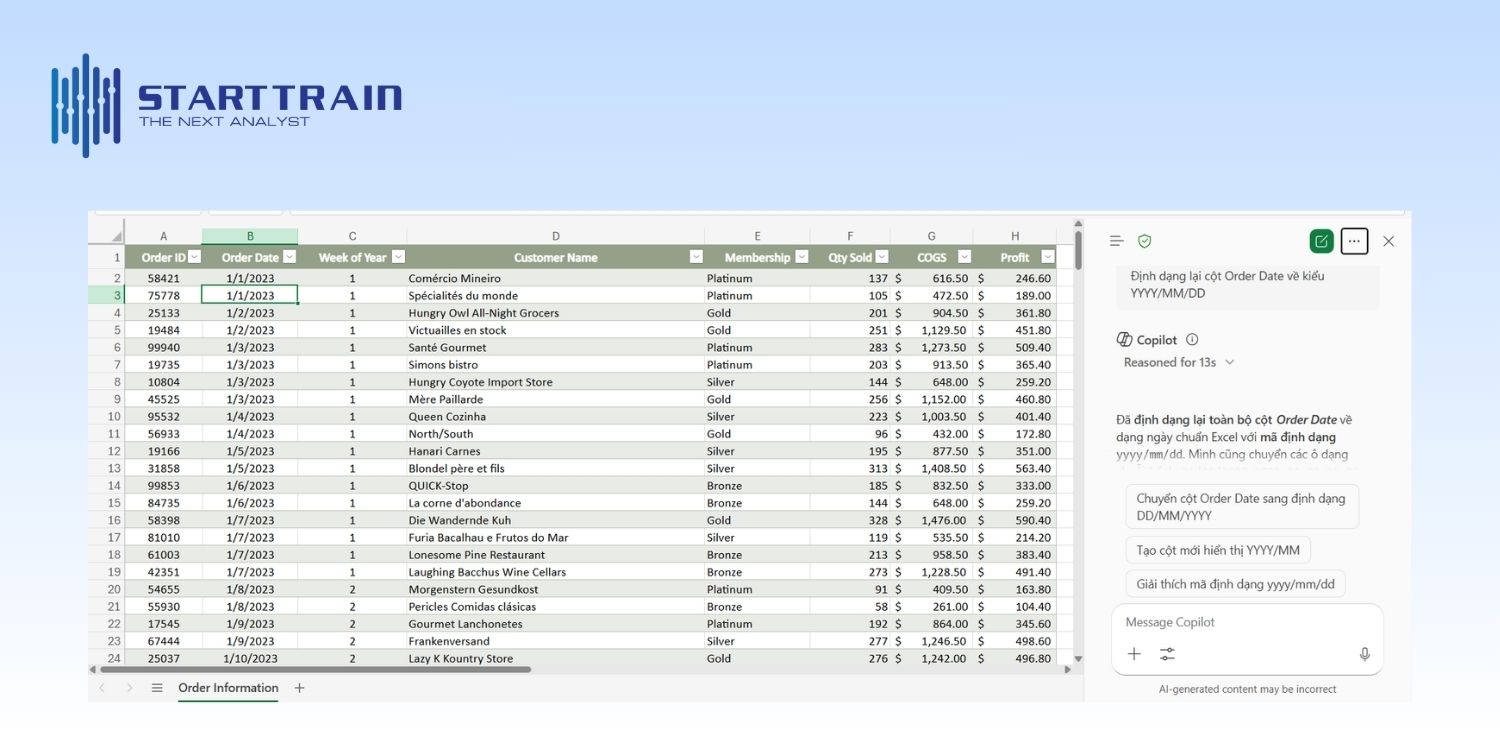Image resolution: width=1500 pixels, height=741 pixels.
Task: Open Copilot more options menu
Action: tap(1354, 240)
